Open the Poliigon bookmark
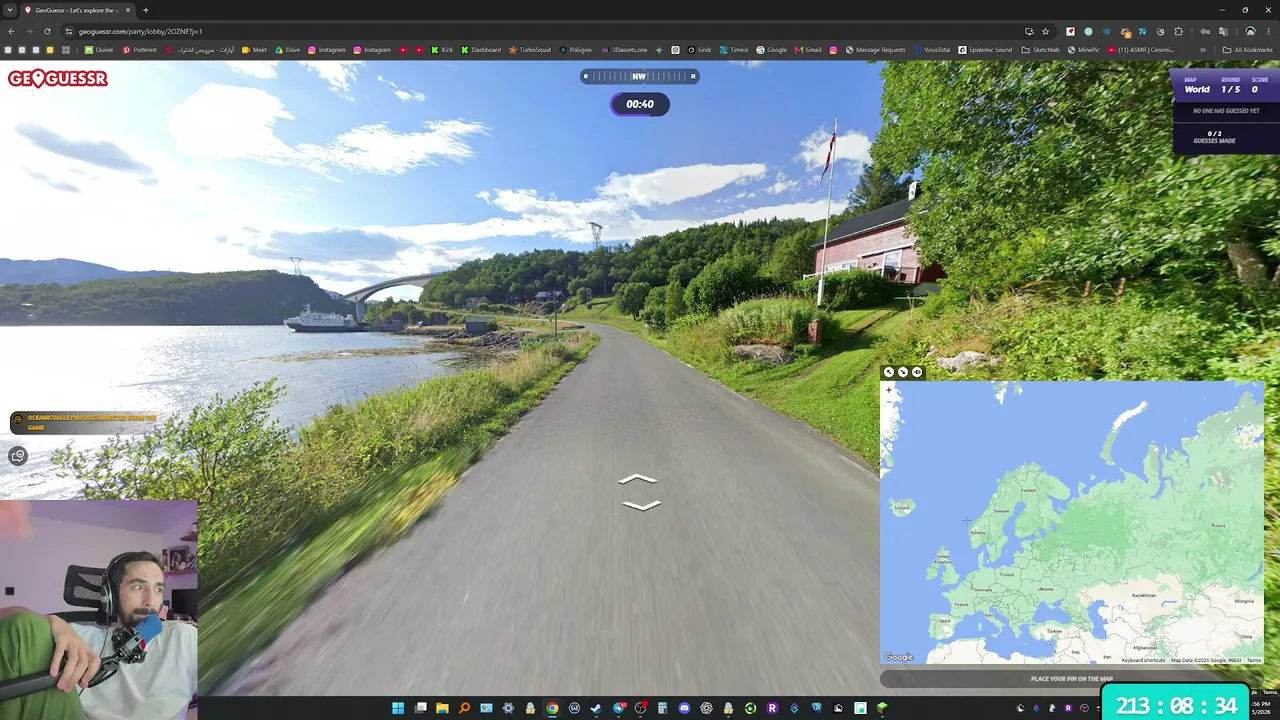1280x720 pixels. pos(576,50)
